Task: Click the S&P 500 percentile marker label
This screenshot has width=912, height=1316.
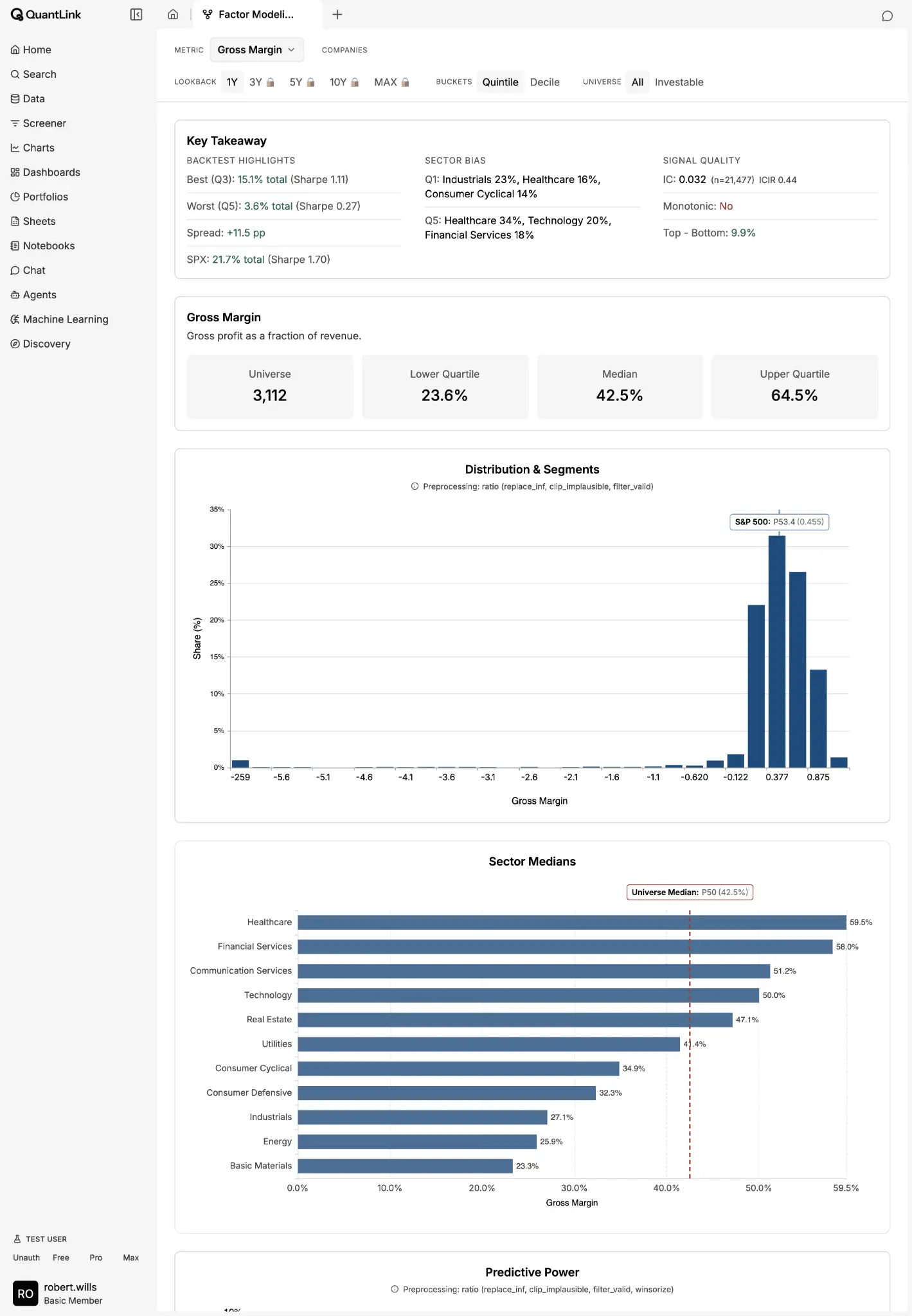Action: [x=779, y=522]
